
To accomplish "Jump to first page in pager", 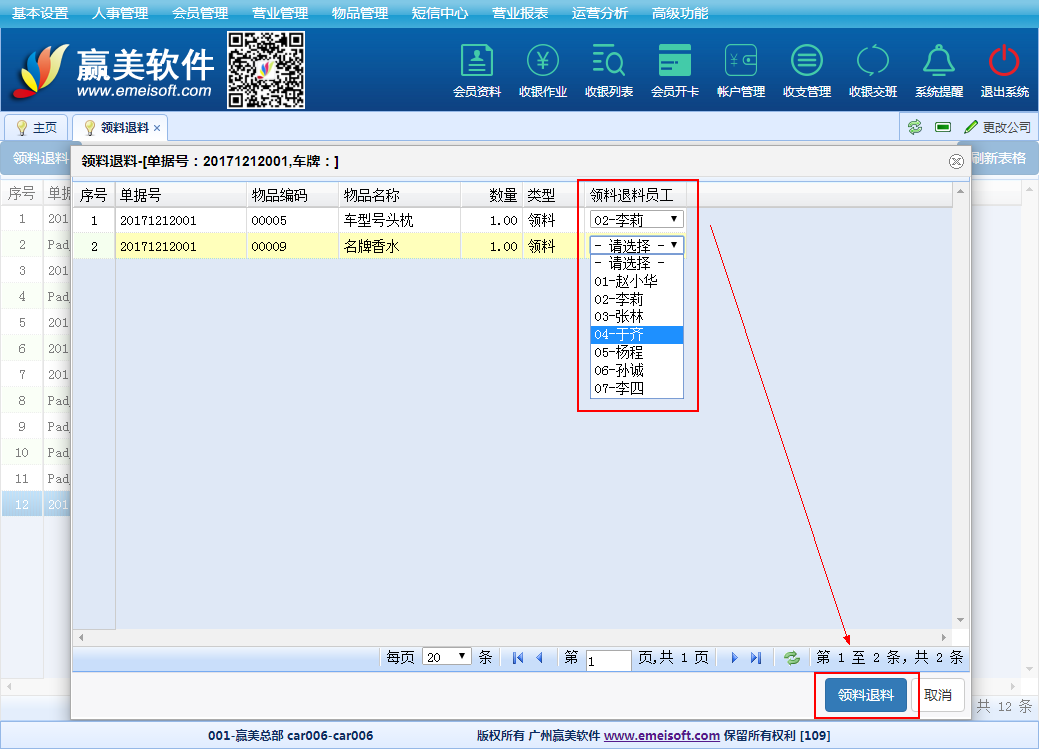I will click(518, 658).
